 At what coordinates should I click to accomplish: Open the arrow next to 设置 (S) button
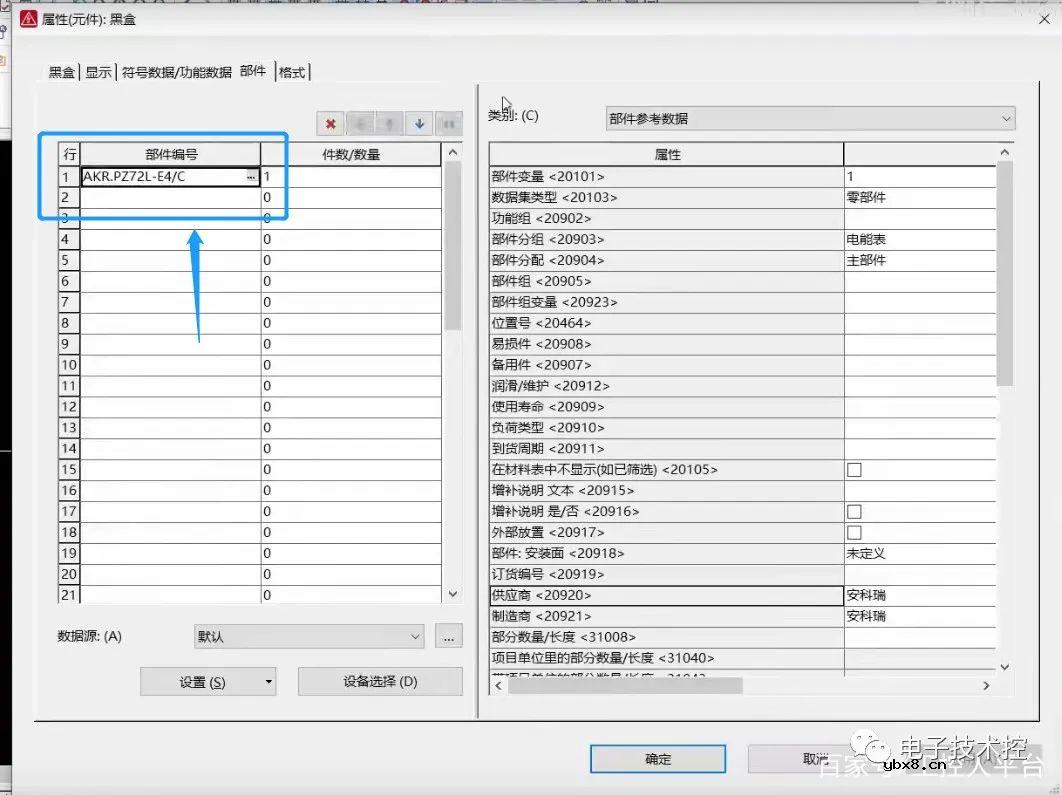pyautogui.click(x=268, y=682)
